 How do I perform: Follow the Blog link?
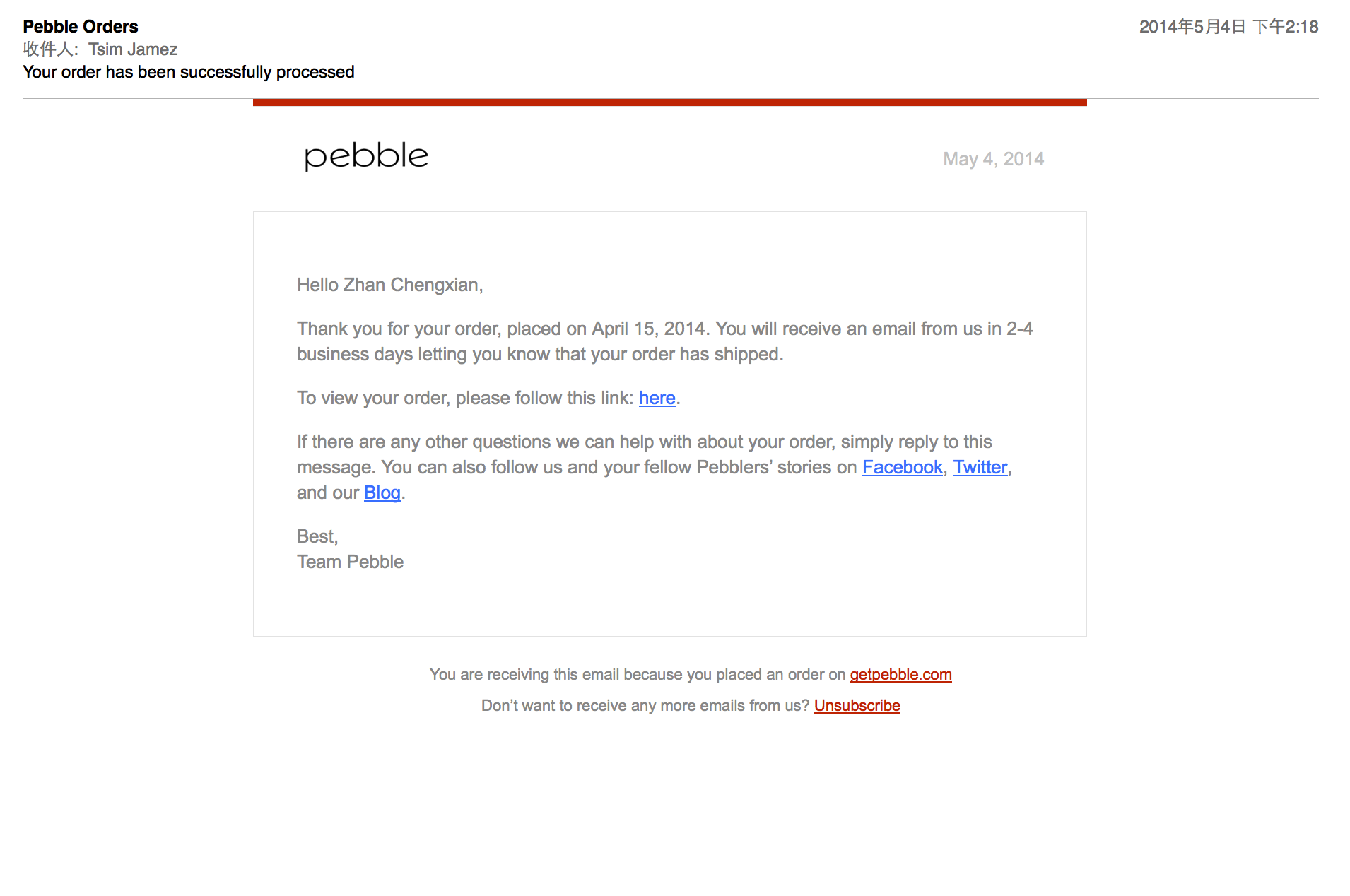(382, 493)
